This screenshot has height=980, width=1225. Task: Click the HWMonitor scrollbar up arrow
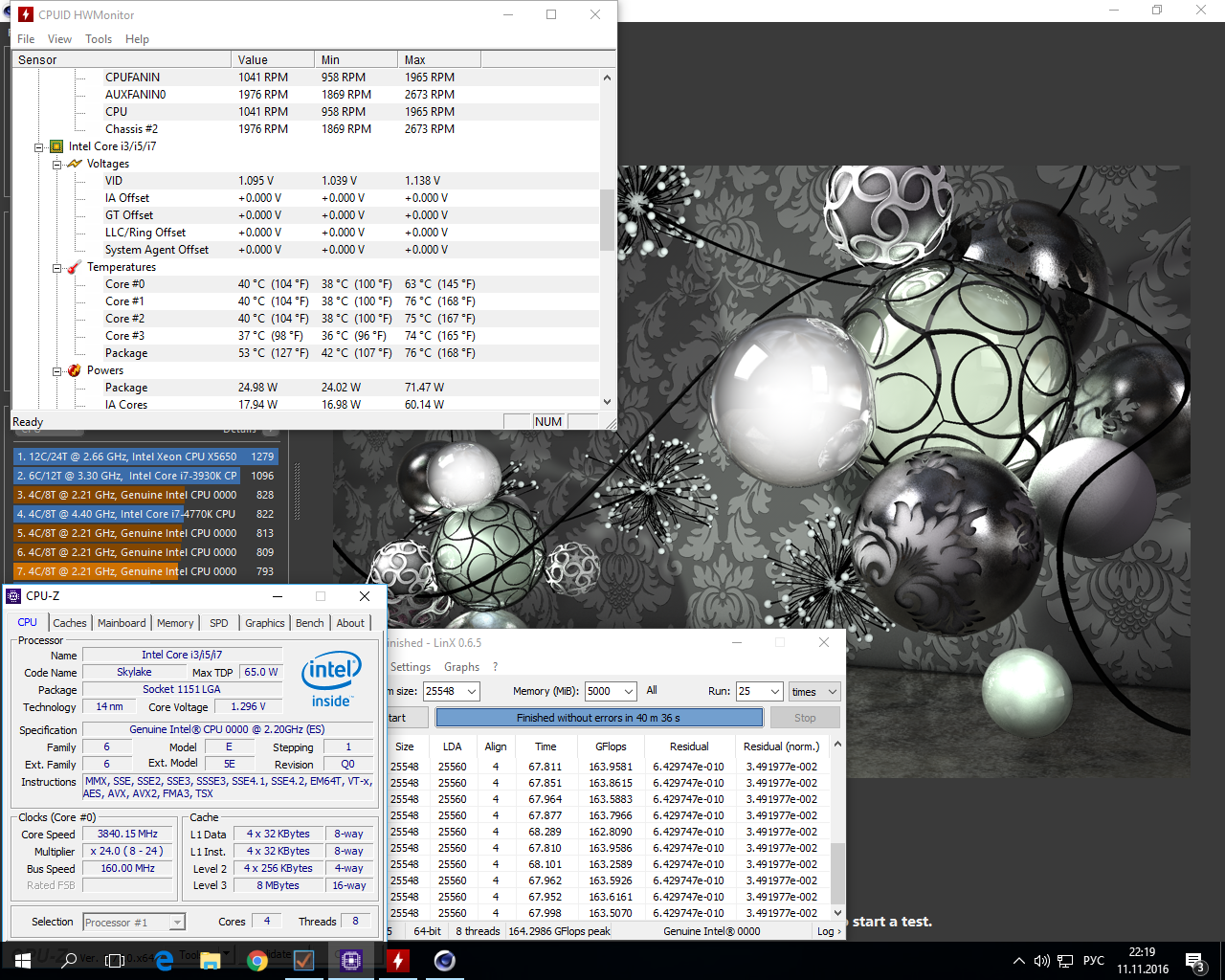607,78
